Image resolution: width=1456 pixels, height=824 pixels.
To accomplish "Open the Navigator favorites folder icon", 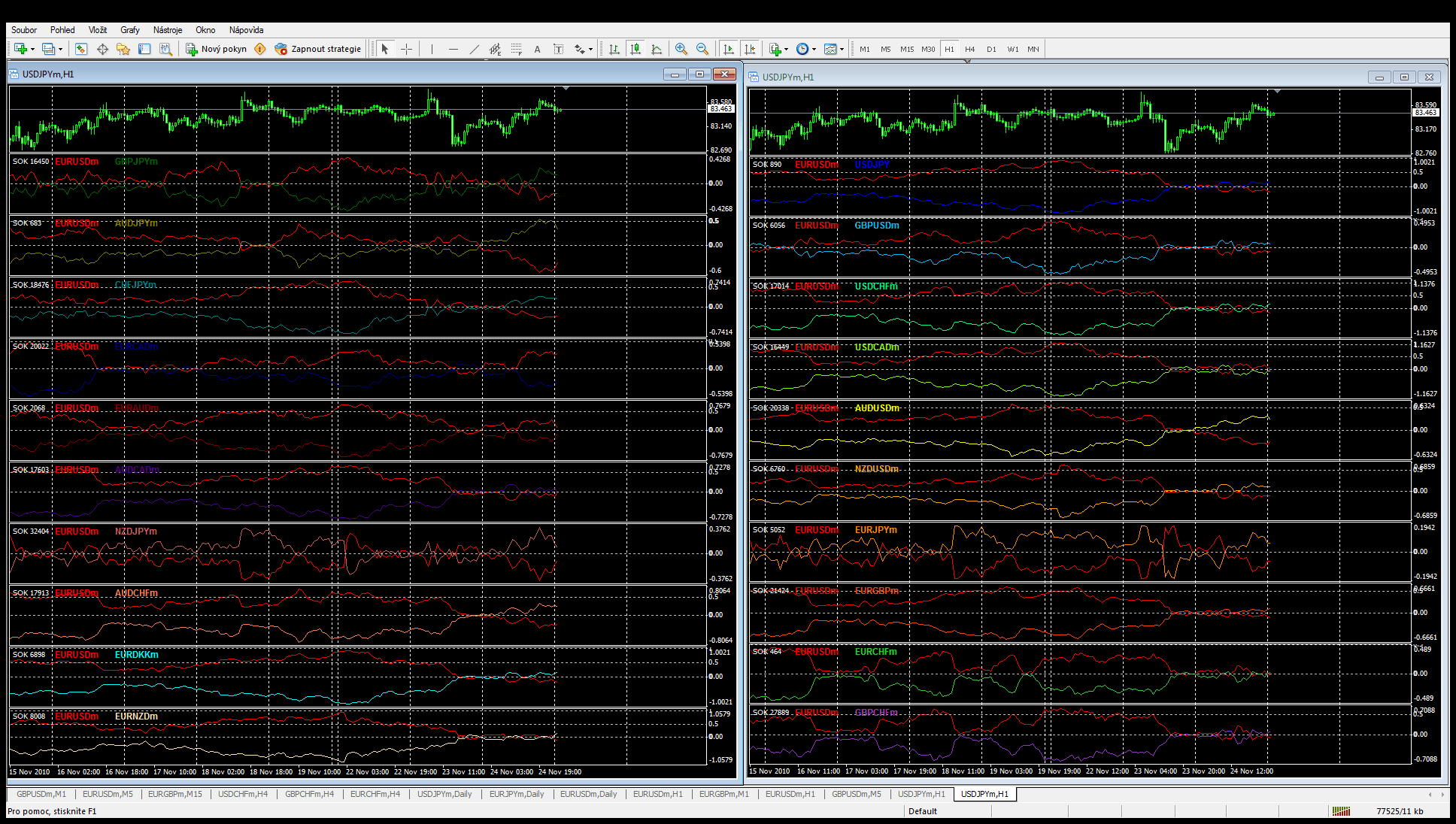I will [123, 49].
